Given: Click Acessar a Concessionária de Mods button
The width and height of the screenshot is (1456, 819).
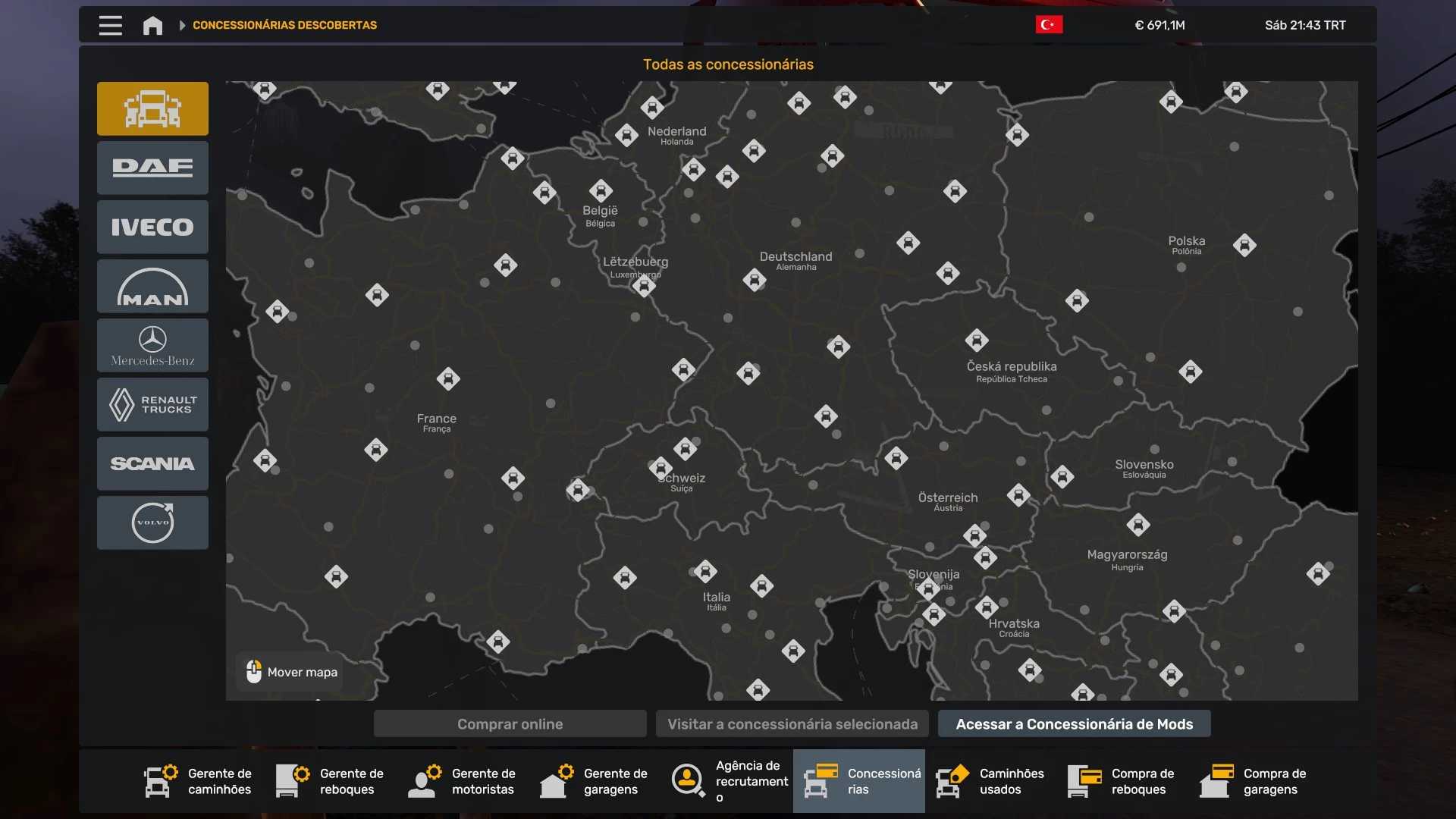Looking at the screenshot, I should (1074, 723).
